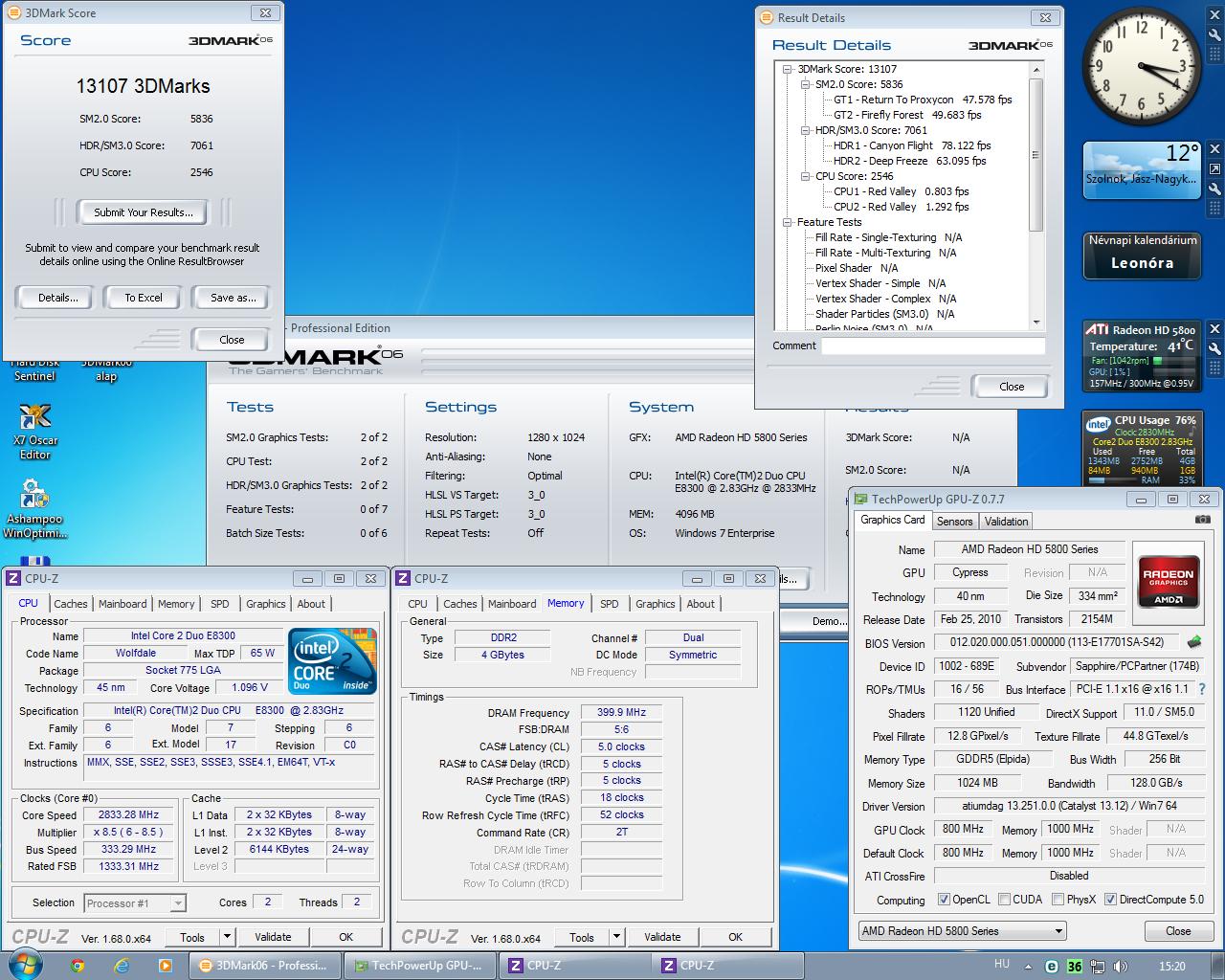Toggle the CUDA checkbox in GPU-Z
This screenshot has width=1225, height=980.
point(1004,900)
